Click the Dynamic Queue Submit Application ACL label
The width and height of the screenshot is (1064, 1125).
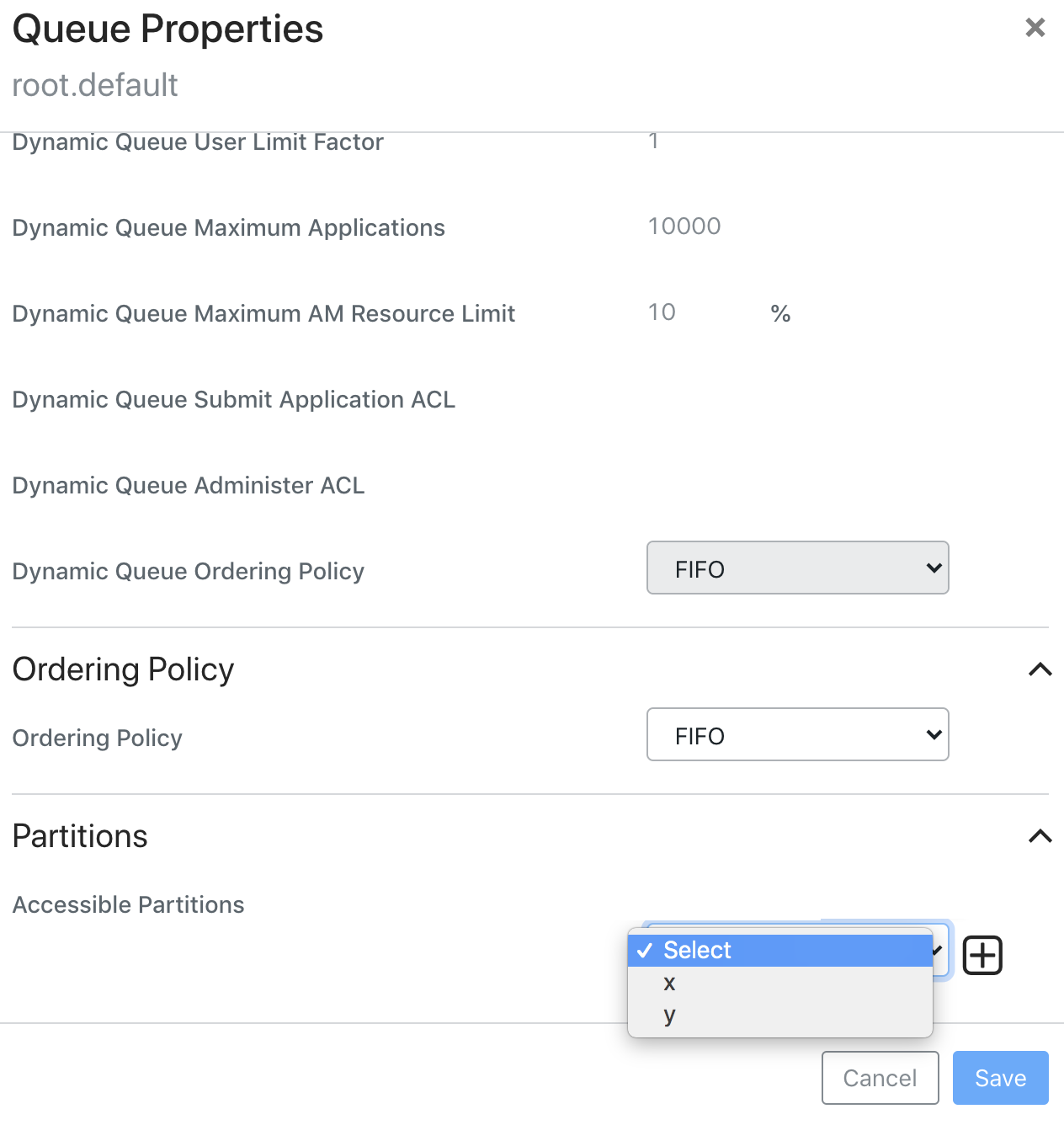click(233, 400)
